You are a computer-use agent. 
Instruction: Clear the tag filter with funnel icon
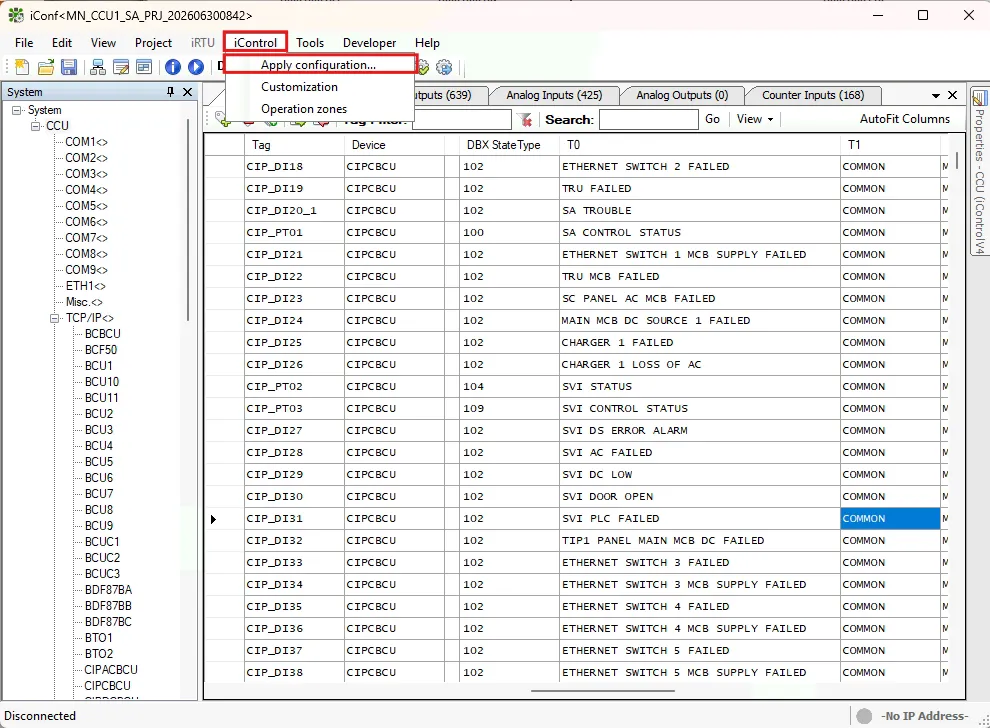(x=525, y=119)
